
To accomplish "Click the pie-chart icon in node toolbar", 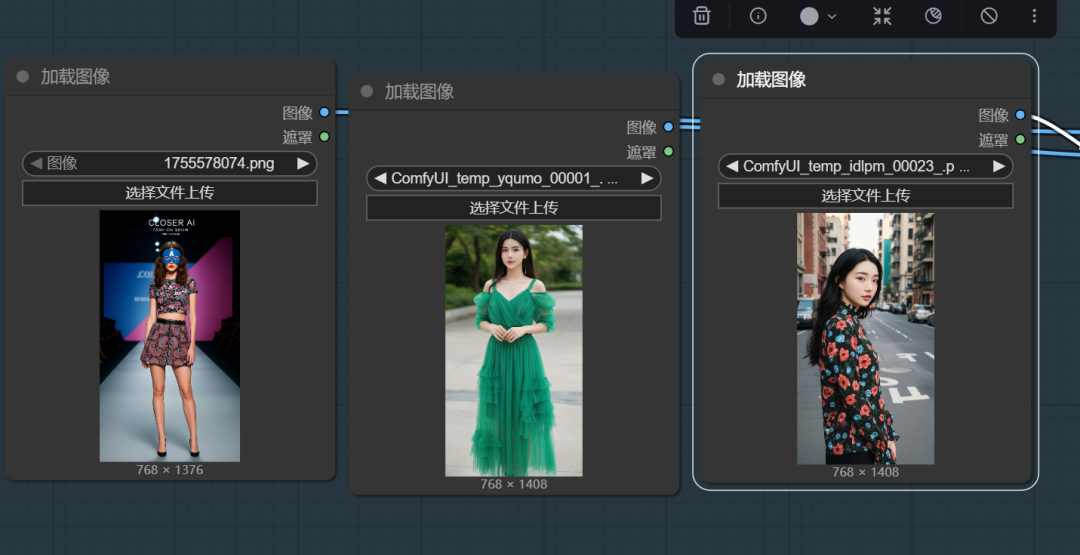I will pyautogui.click(x=933, y=16).
